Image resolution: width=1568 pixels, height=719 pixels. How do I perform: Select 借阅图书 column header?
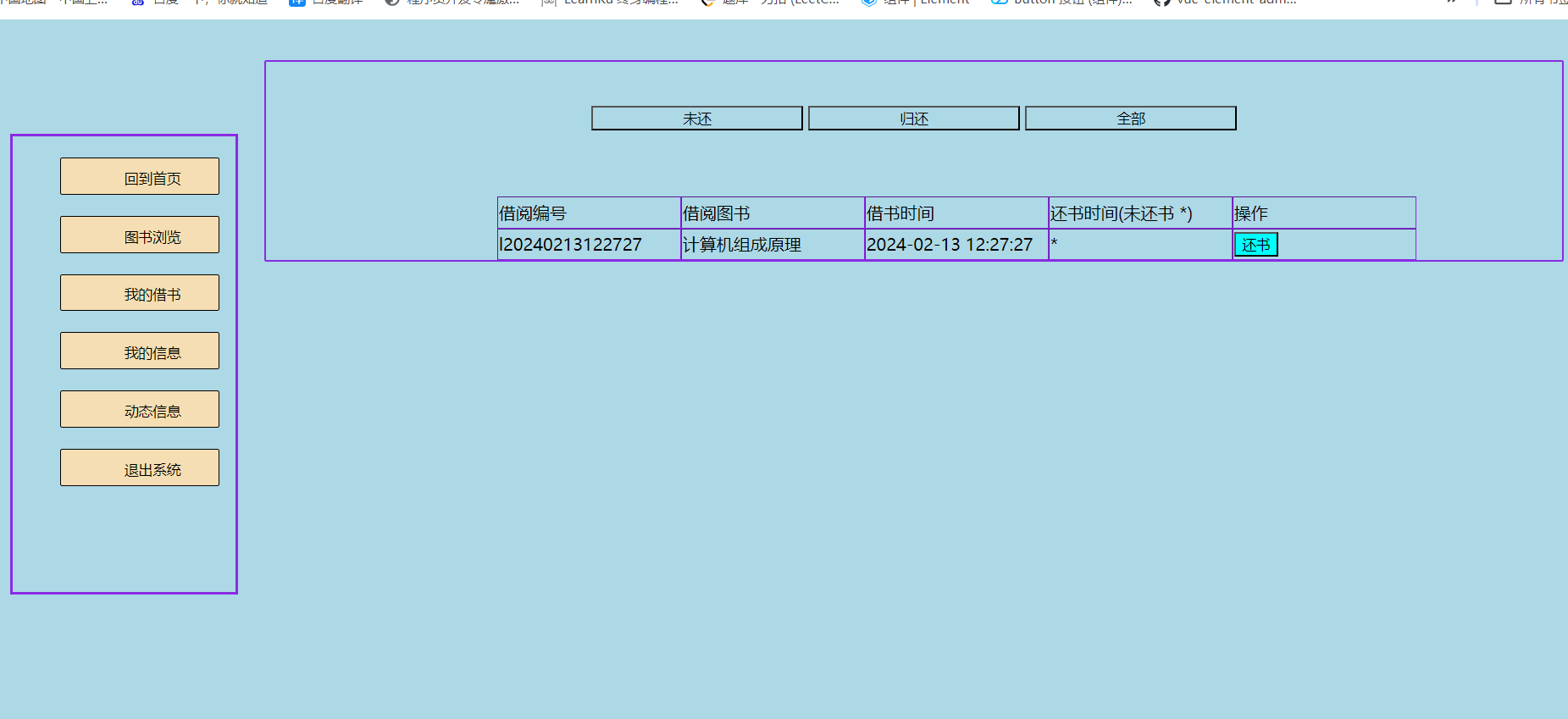pos(773,213)
